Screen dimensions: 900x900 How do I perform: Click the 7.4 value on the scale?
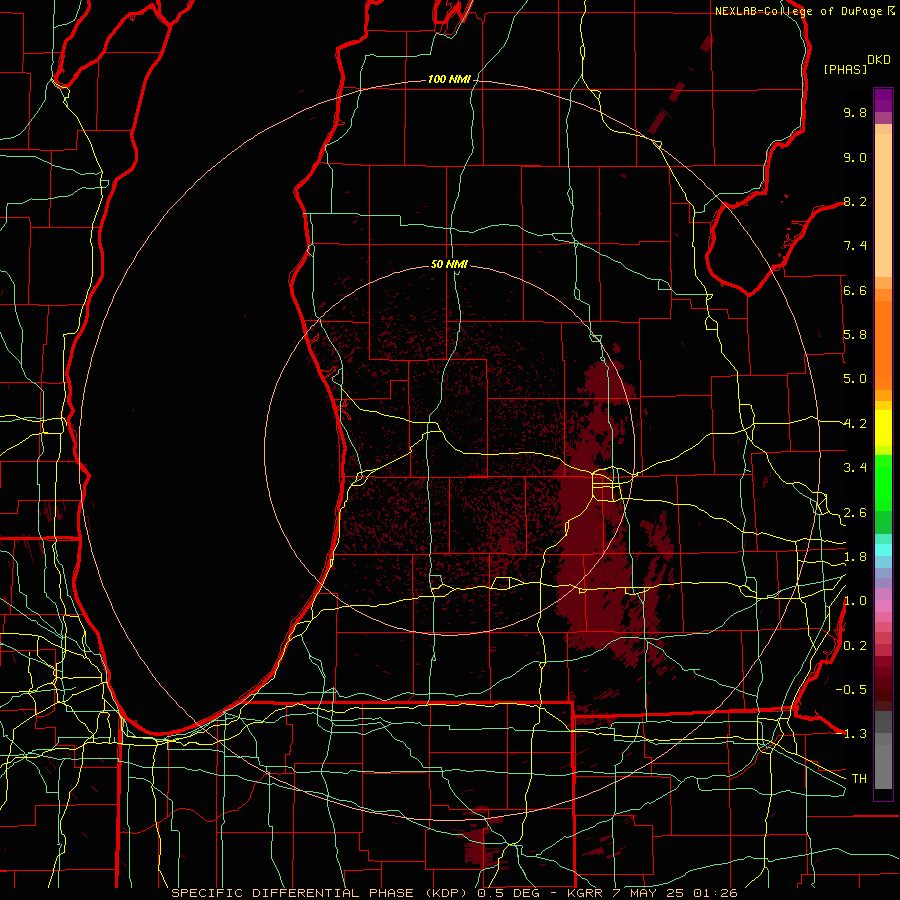pyautogui.click(x=855, y=246)
